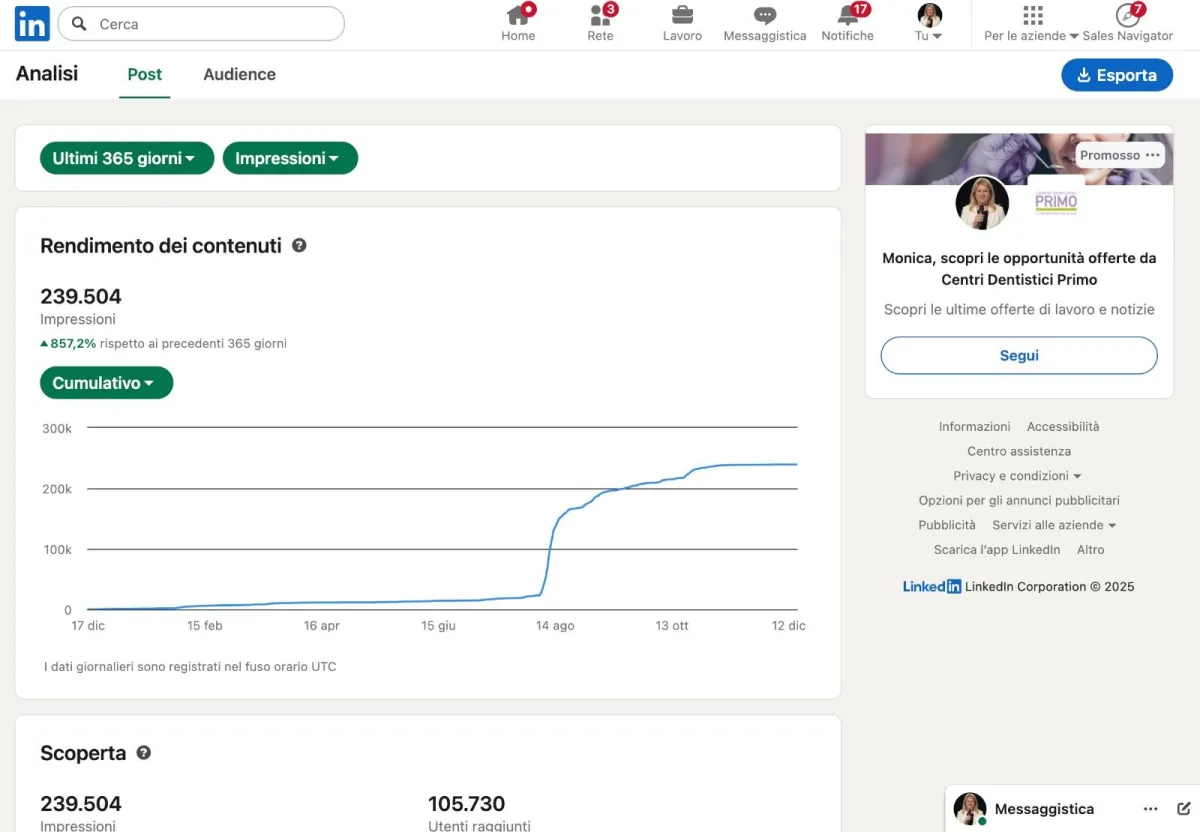Open the Lavoro briefcase icon
The image size is (1200, 832).
682,16
